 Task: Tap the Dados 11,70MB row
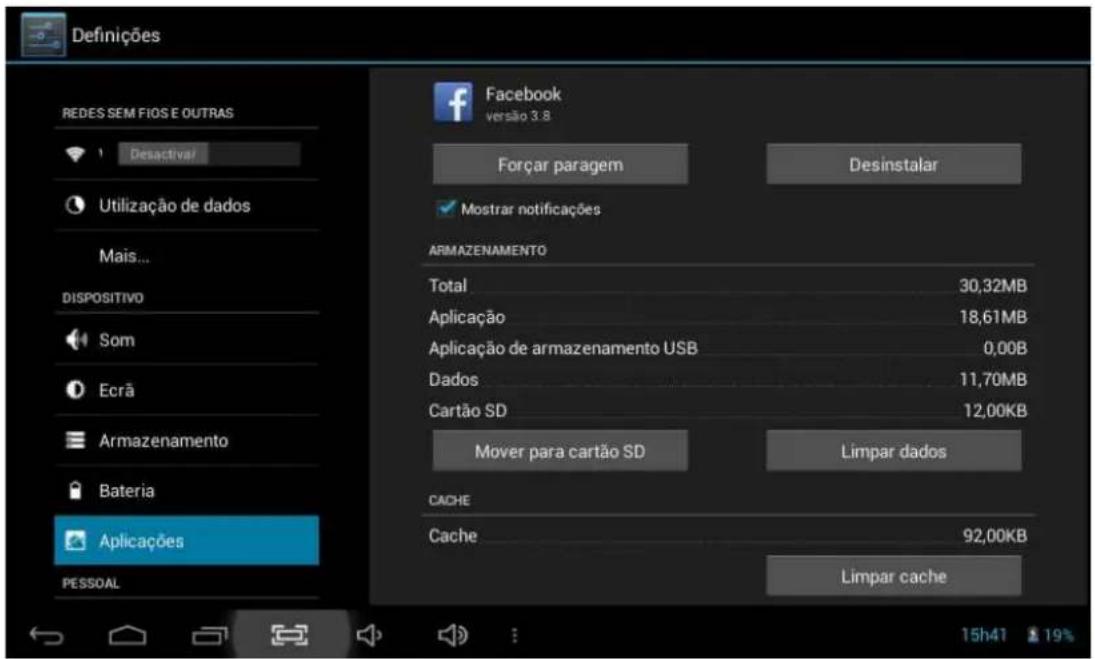728,380
